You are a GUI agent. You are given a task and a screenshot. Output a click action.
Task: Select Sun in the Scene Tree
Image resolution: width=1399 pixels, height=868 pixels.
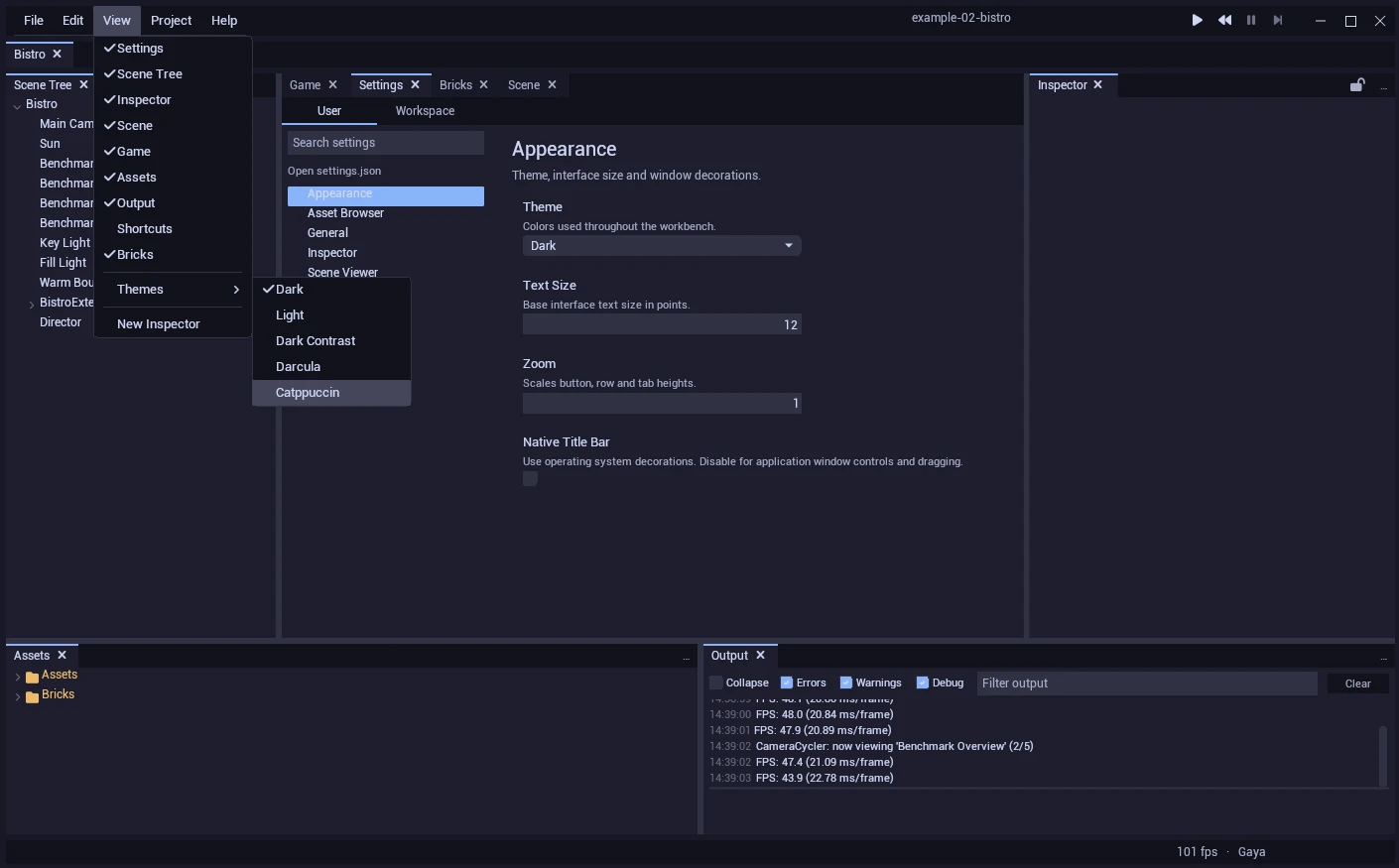point(50,144)
